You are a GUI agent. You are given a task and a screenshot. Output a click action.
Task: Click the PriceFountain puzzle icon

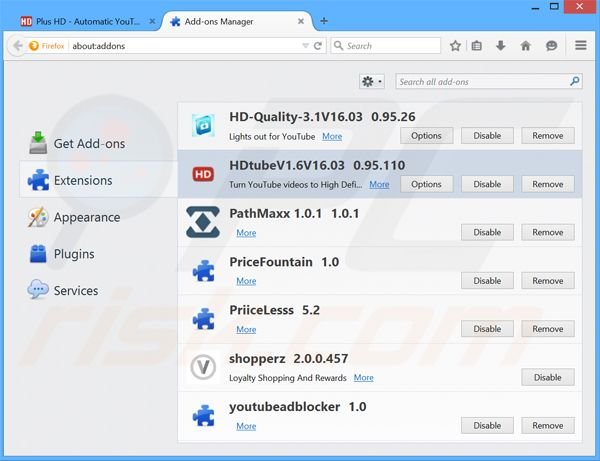pyautogui.click(x=203, y=271)
